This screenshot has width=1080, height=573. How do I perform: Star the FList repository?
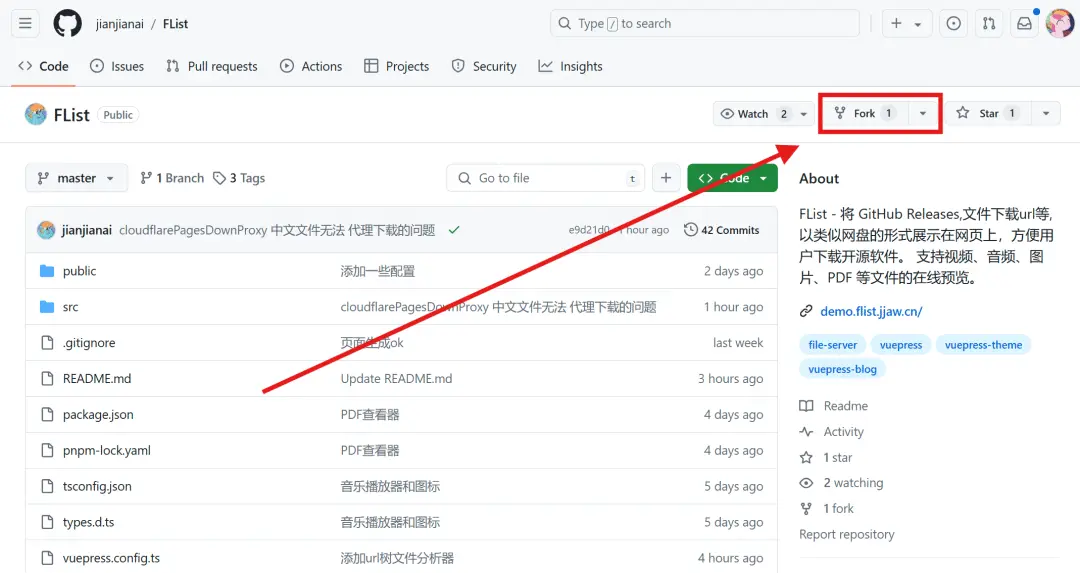[x=986, y=114]
